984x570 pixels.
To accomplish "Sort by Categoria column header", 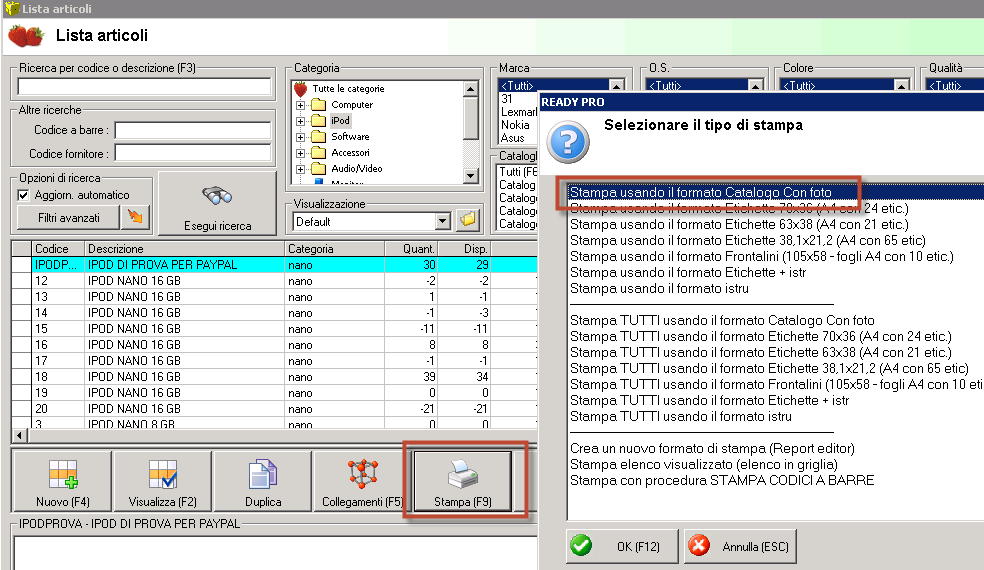I will 334,249.
